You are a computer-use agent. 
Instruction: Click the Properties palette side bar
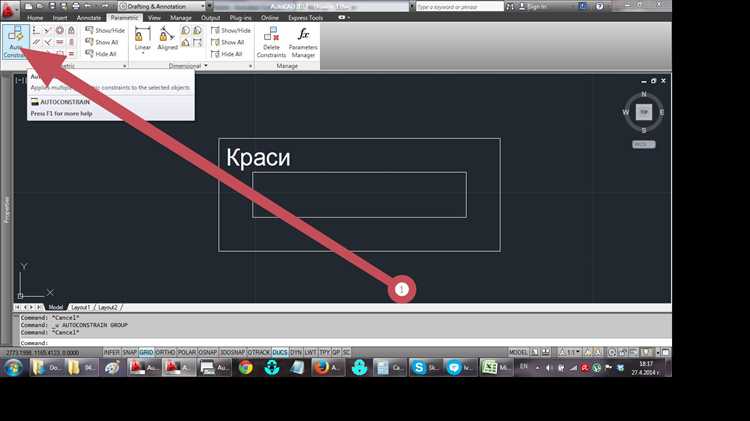click(6, 210)
